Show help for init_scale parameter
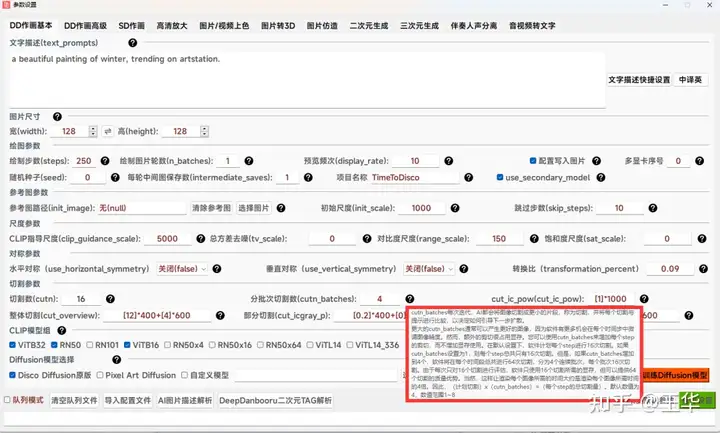720x433 pixels. (x=455, y=208)
